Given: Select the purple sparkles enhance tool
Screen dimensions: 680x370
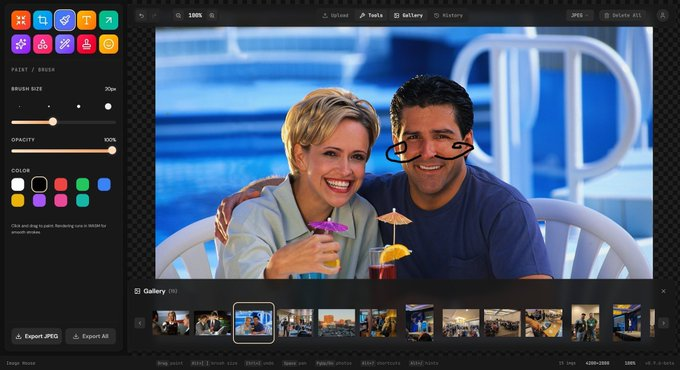Looking at the screenshot, I should click(x=21, y=44).
